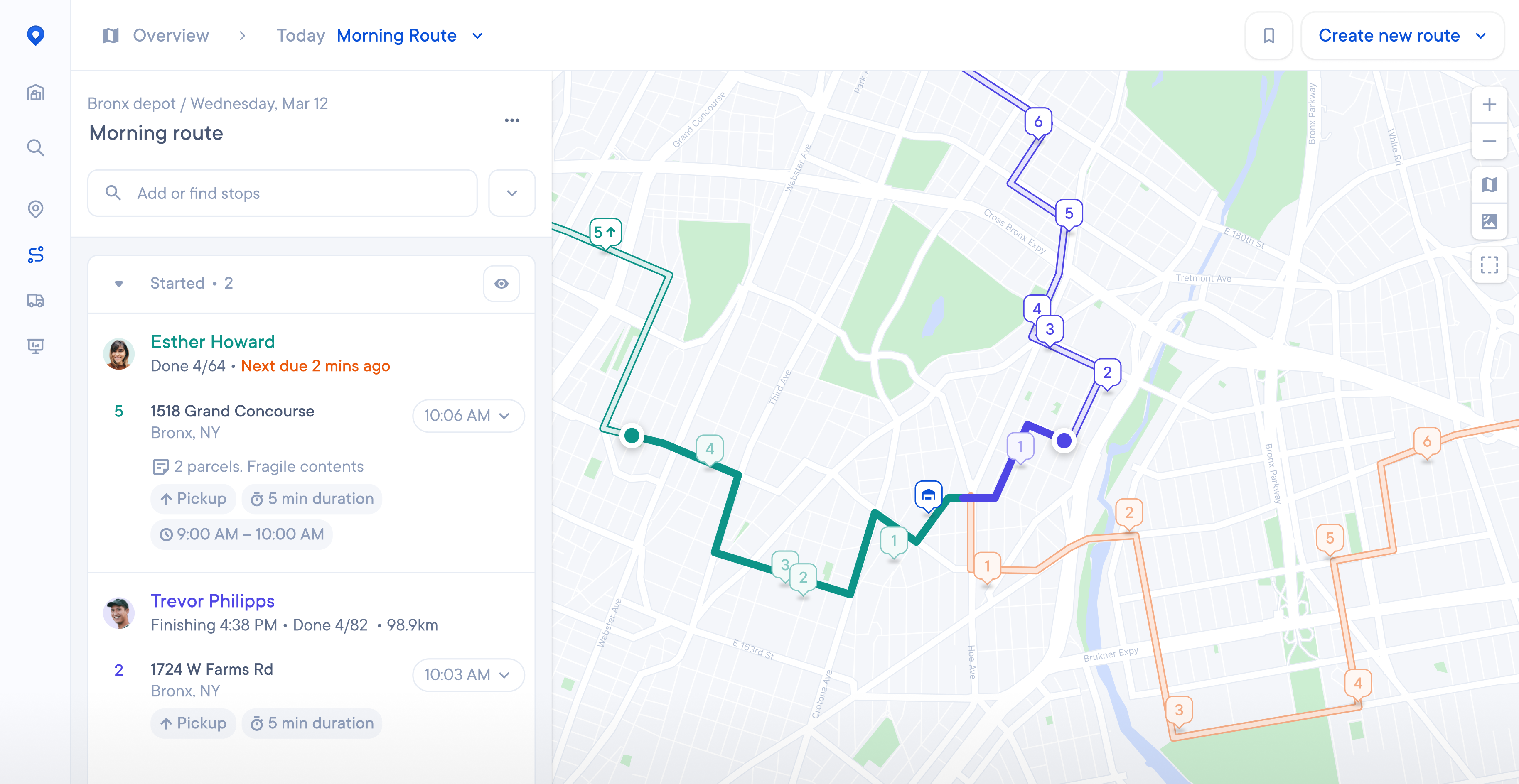Open the delivery truck vehicles sidebar icon
The height and width of the screenshot is (784, 1519).
click(x=35, y=301)
